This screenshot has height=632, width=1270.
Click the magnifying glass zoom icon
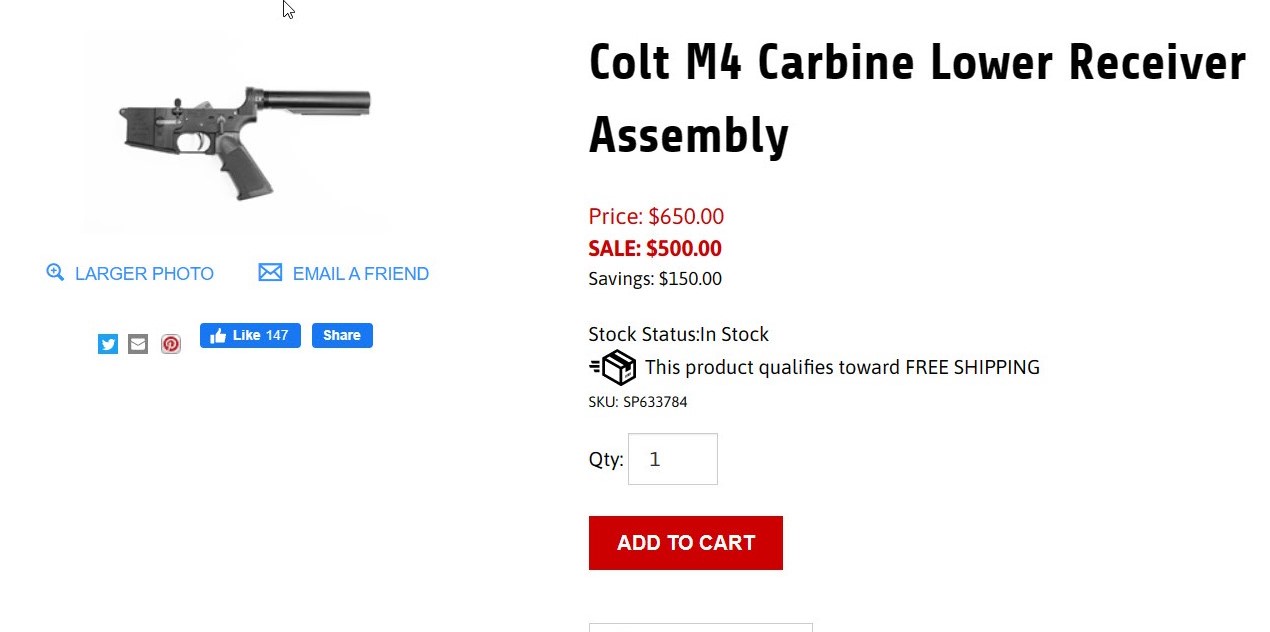coord(55,272)
